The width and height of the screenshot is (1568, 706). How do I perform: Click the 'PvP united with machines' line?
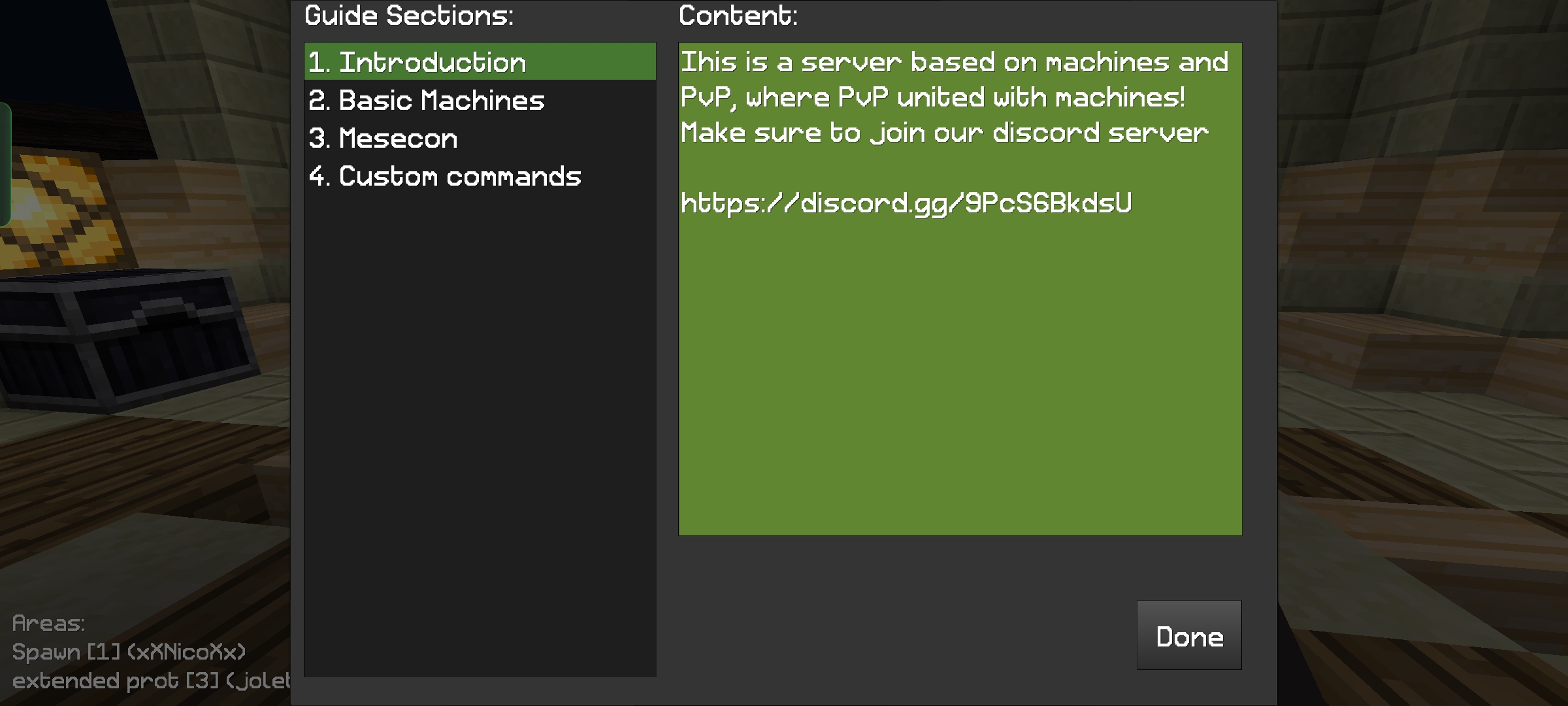point(932,97)
